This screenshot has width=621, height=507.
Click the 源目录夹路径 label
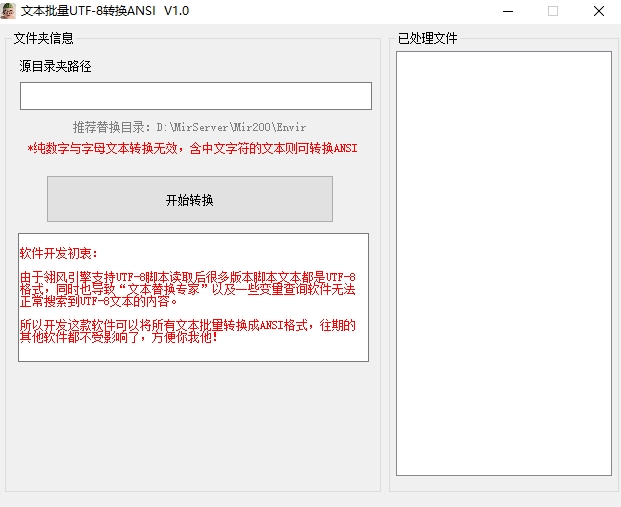pos(56,66)
